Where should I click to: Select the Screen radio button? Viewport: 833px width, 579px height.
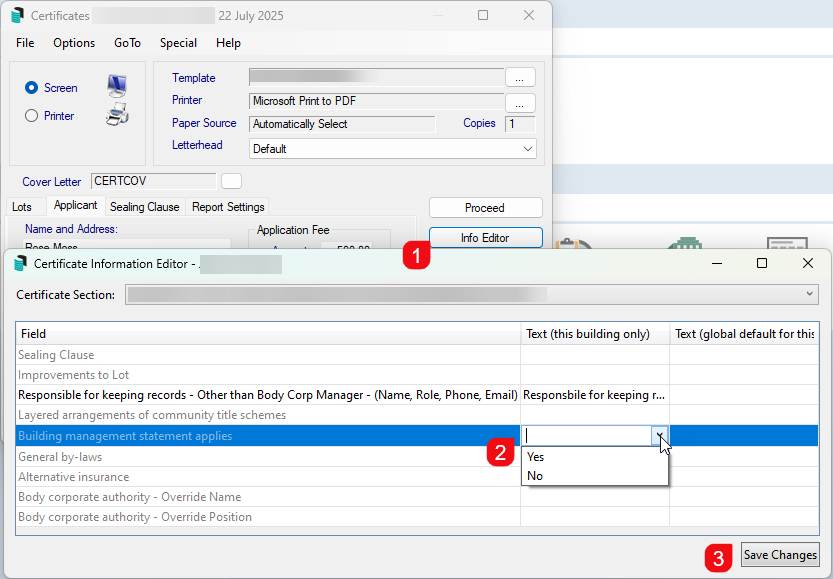(31, 88)
